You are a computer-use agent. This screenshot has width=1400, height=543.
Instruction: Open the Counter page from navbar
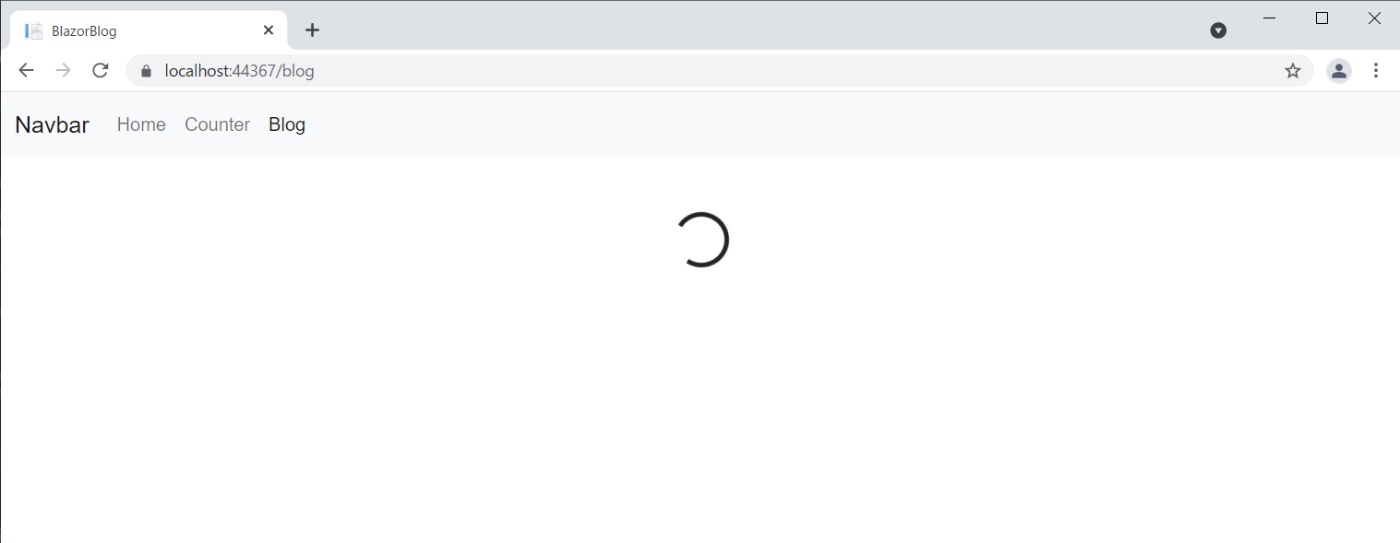pos(217,125)
